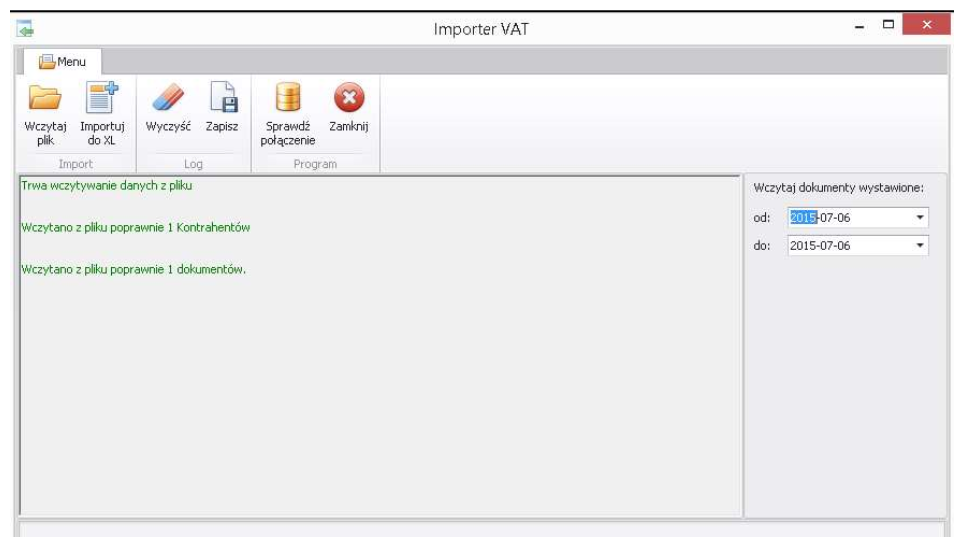Click the Log group label
Screen dimensions: 959x542
point(193,164)
